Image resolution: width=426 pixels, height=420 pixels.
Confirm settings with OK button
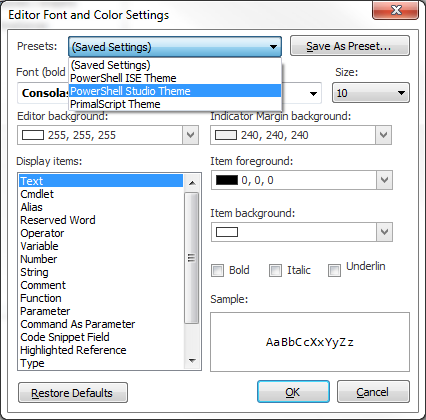pos(293,392)
